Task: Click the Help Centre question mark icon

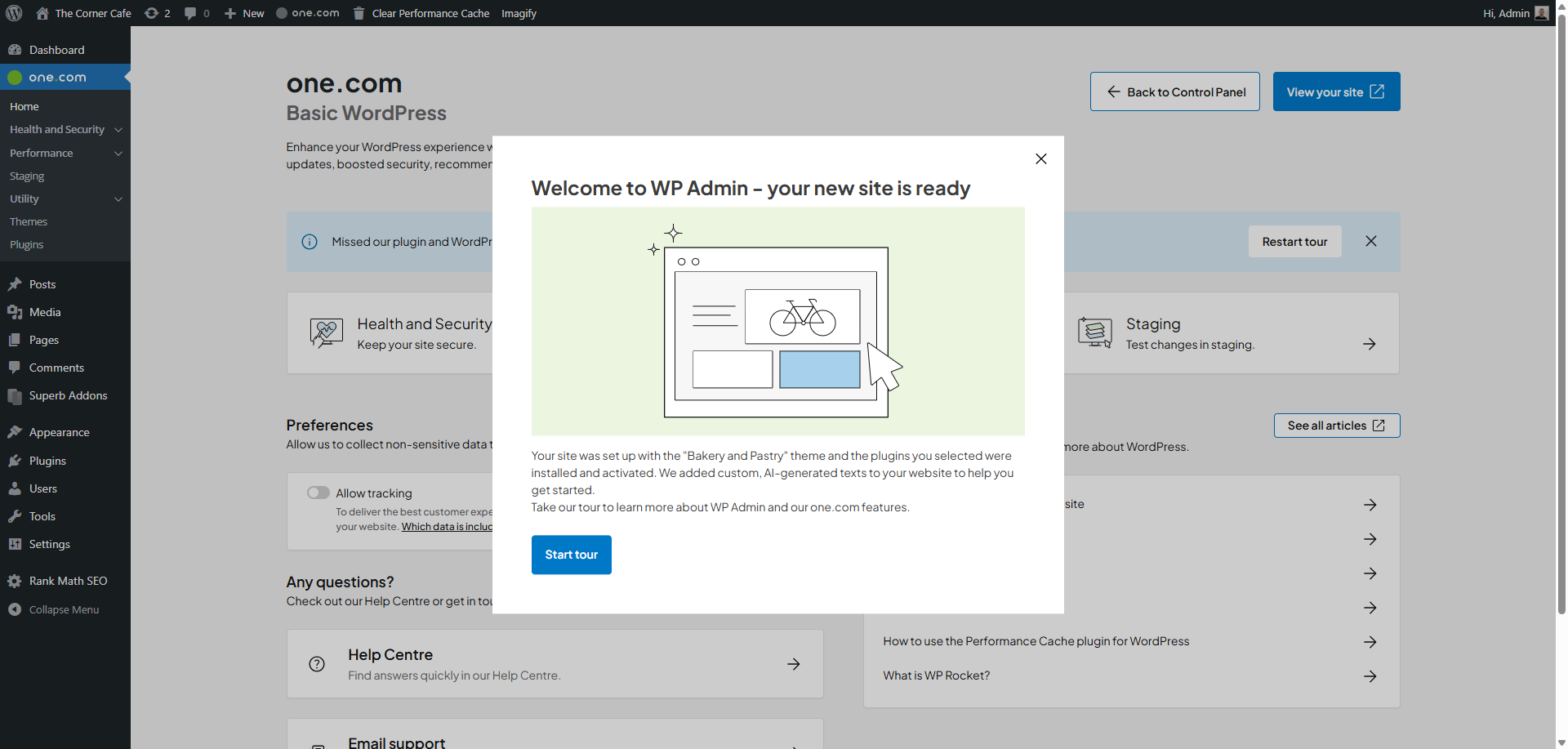Action: (317, 664)
